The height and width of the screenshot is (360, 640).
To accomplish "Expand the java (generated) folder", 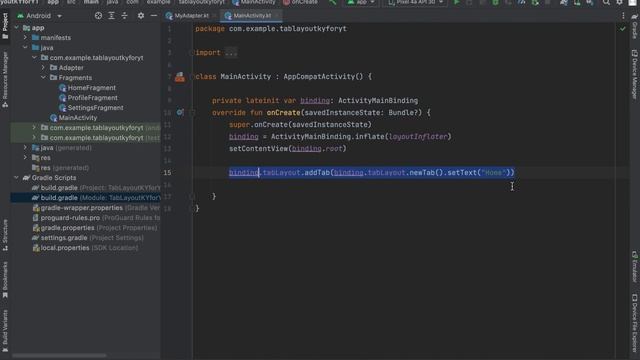I will click(25, 148).
